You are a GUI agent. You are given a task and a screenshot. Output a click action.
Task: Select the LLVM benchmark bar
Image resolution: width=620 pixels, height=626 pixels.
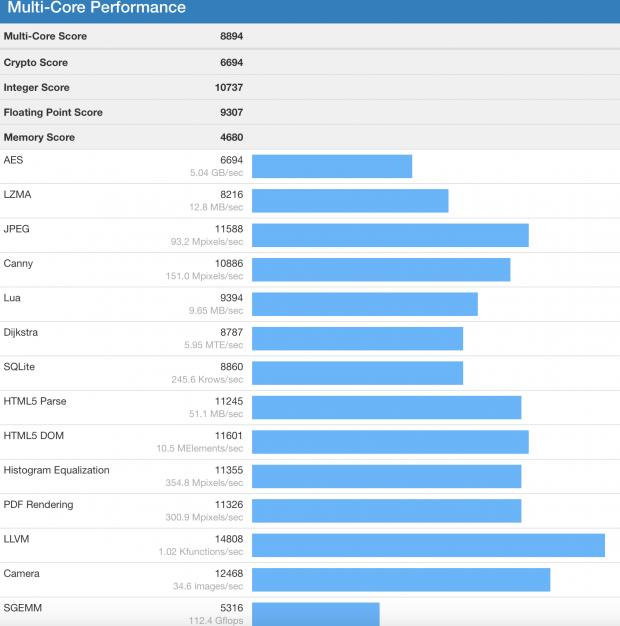tap(428, 545)
